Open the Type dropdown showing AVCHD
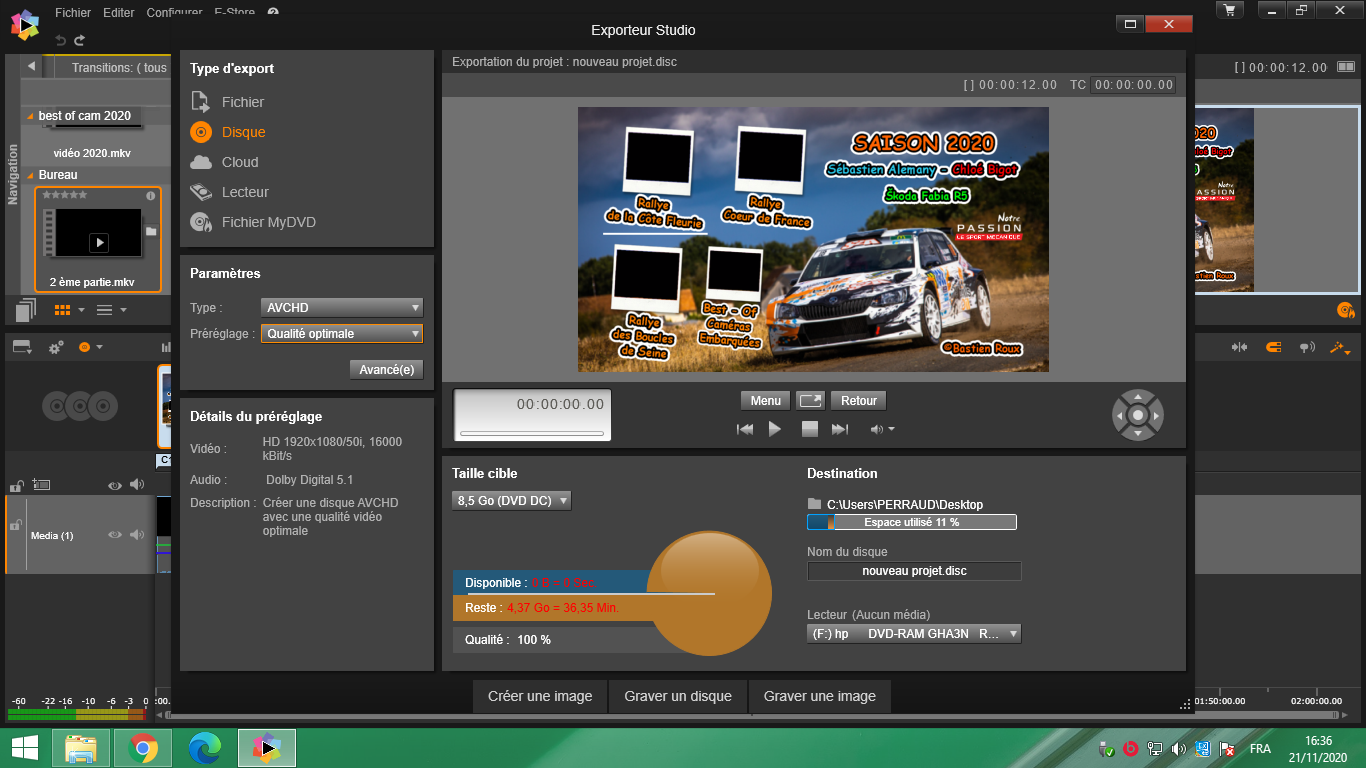 [x=342, y=308]
